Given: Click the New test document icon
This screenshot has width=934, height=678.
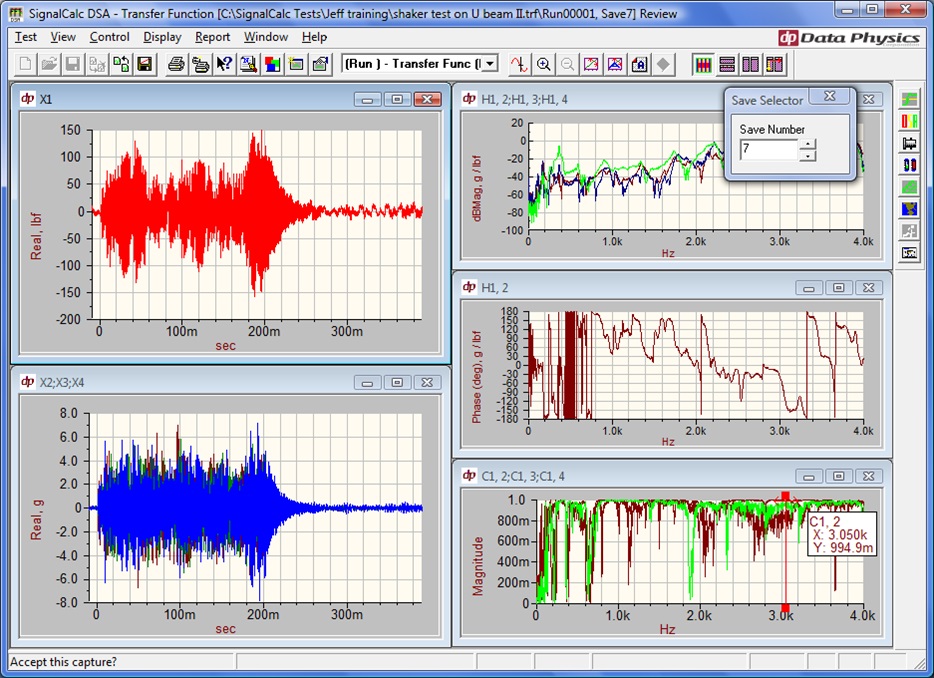Looking at the screenshot, I should (x=26, y=64).
